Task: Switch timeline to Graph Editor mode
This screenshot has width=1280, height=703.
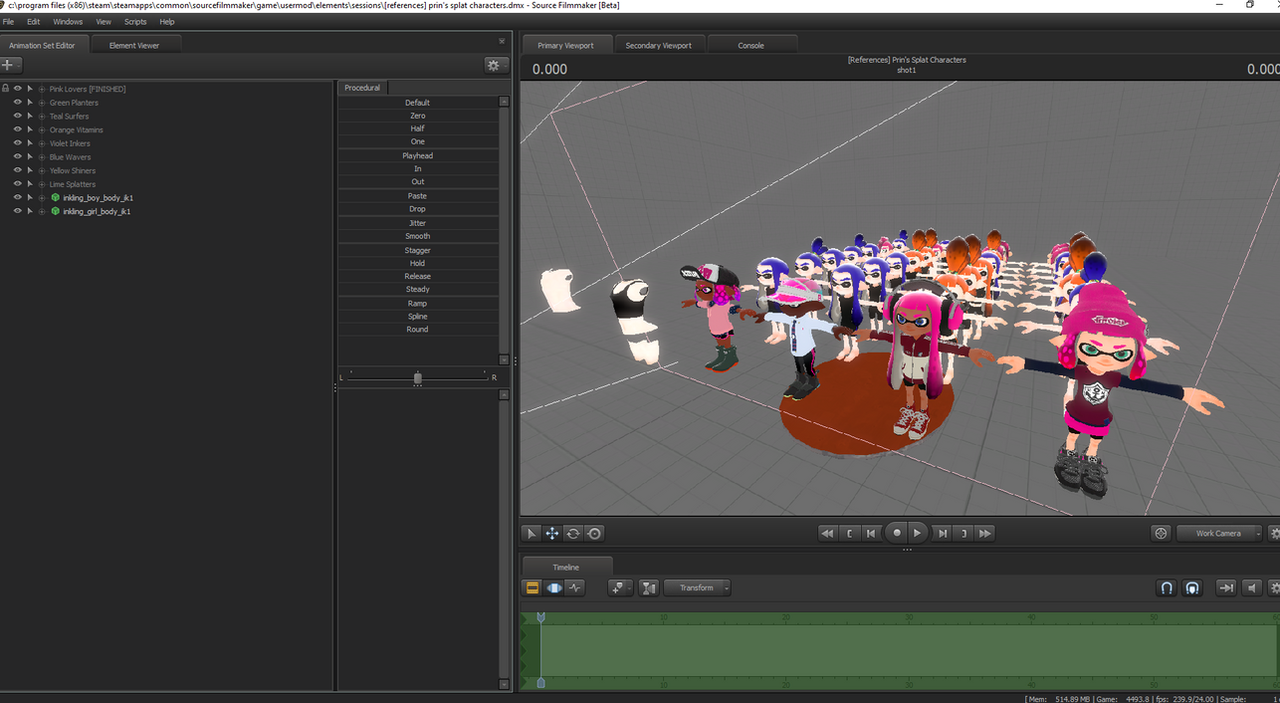Action: click(575, 588)
